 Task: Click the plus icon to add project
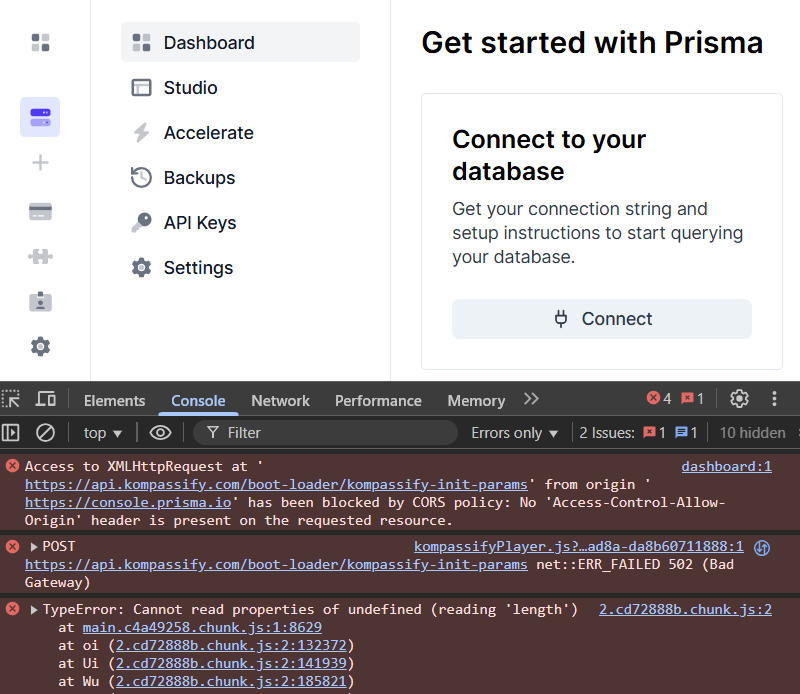tap(40, 163)
